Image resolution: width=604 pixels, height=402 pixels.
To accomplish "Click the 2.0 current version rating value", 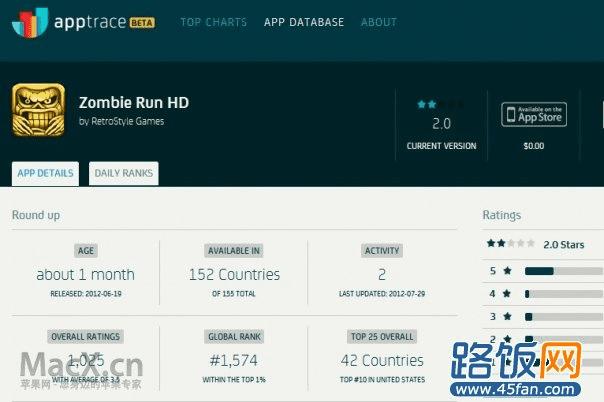I will click(441, 124).
